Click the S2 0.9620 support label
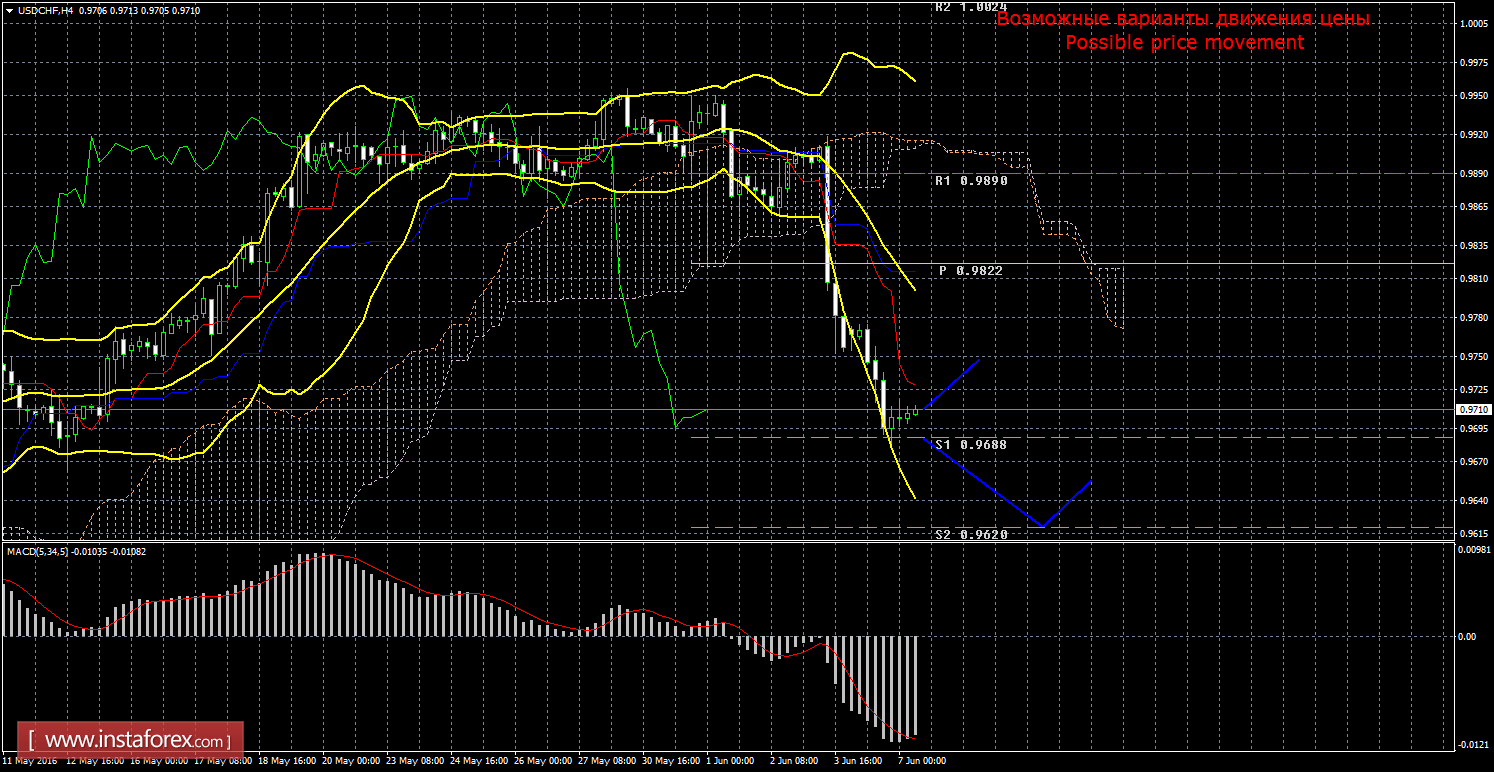The width and height of the screenshot is (1494, 772). pos(970,534)
